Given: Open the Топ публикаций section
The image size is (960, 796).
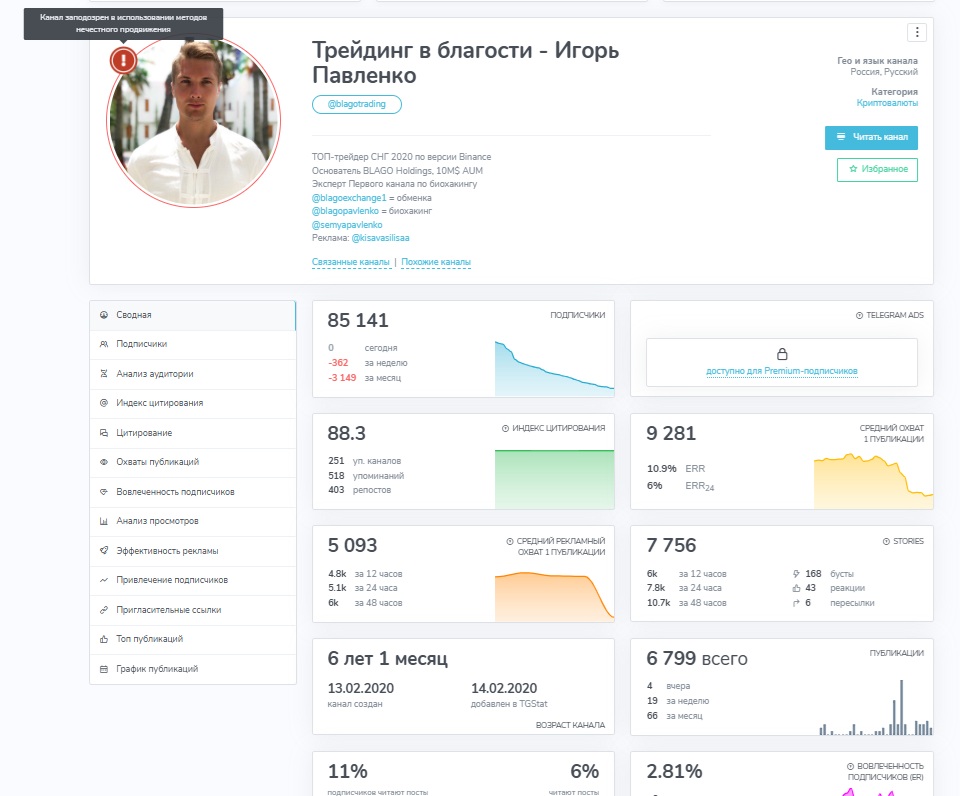Looking at the screenshot, I should [193, 639].
